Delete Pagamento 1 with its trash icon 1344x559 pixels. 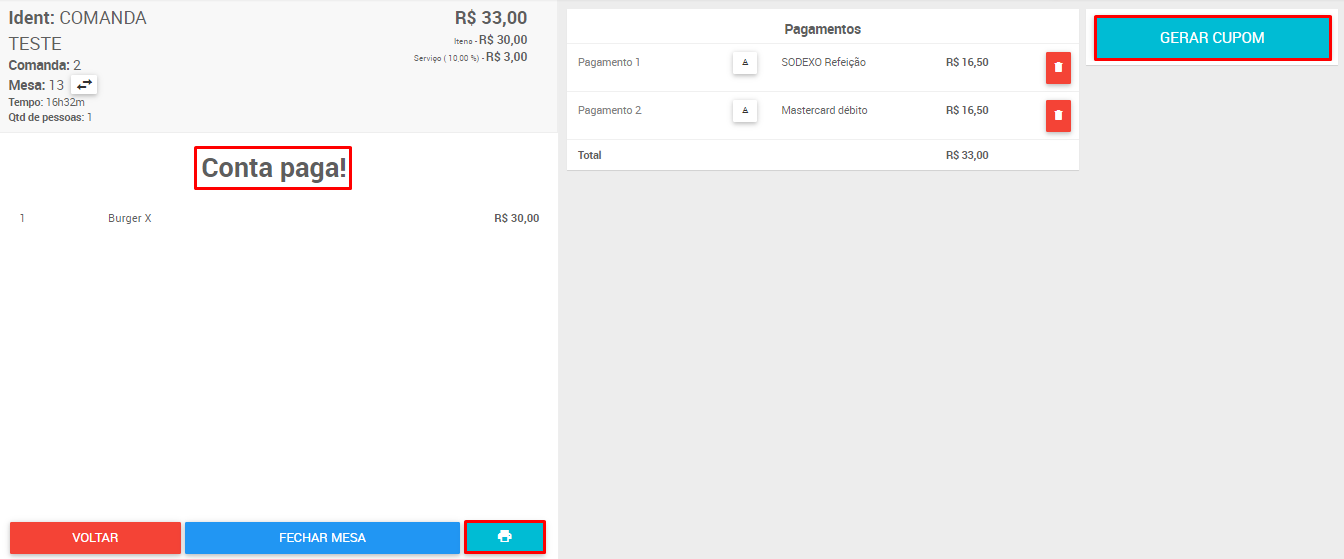pyautogui.click(x=1058, y=68)
